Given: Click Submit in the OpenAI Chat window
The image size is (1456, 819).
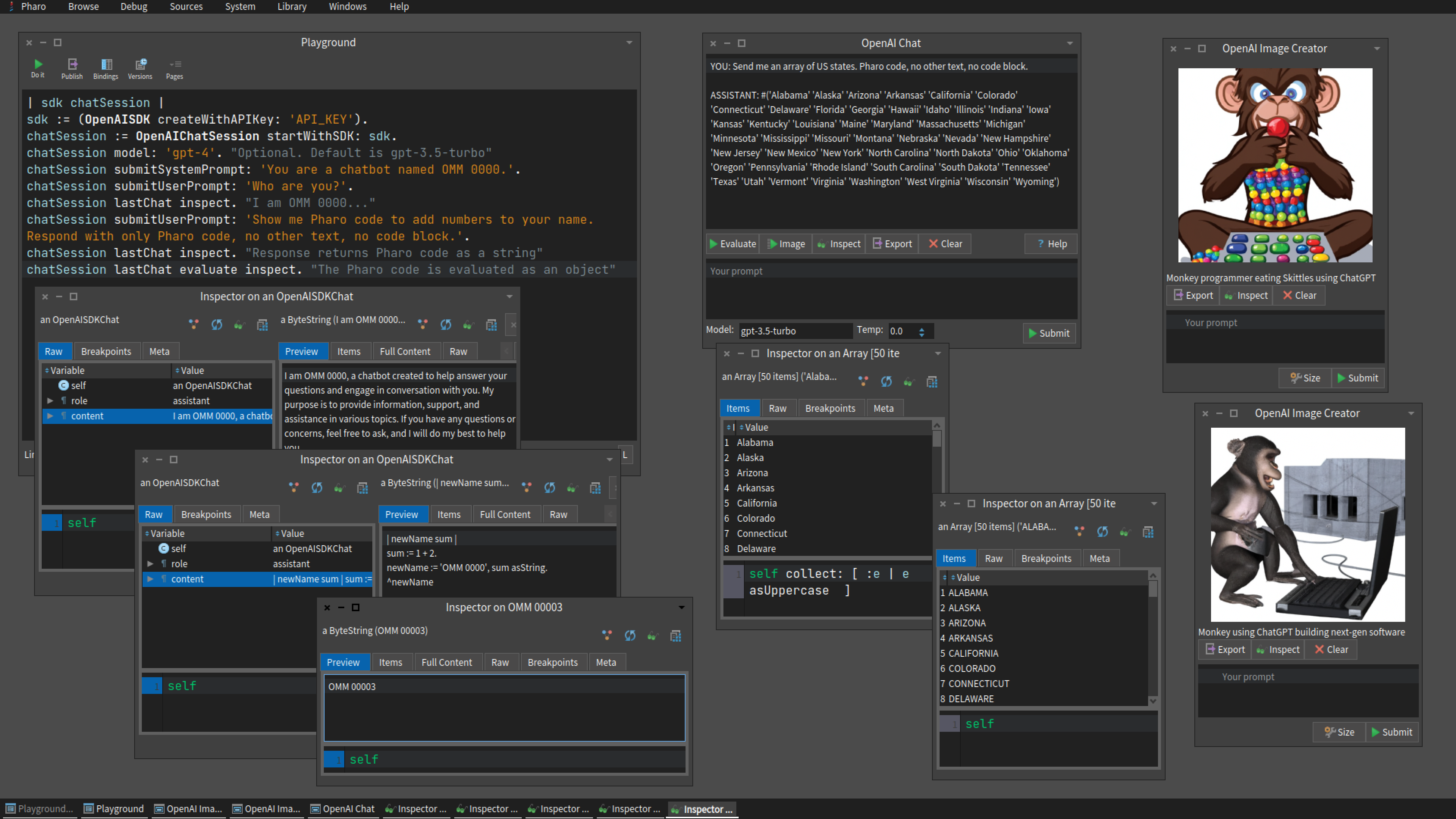Looking at the screenshot, I should coord(1048,333).
